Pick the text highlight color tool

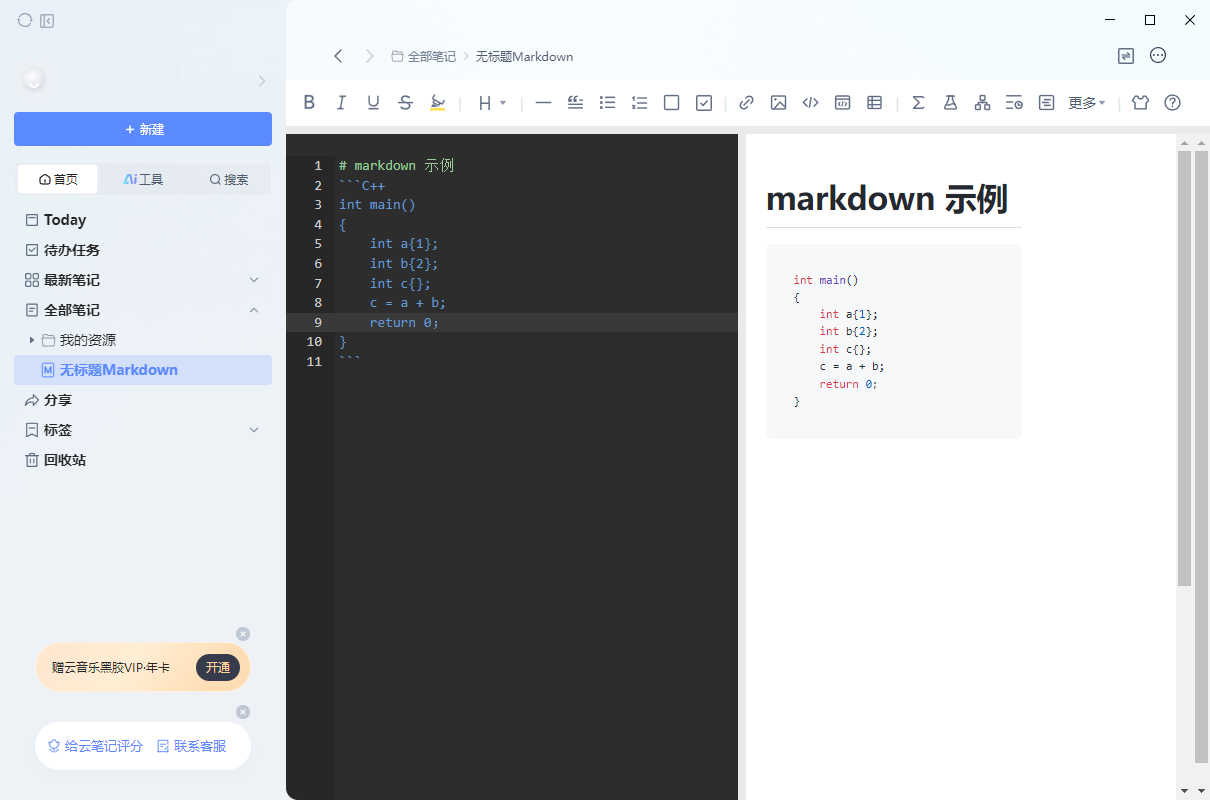(x=437, y=102)
